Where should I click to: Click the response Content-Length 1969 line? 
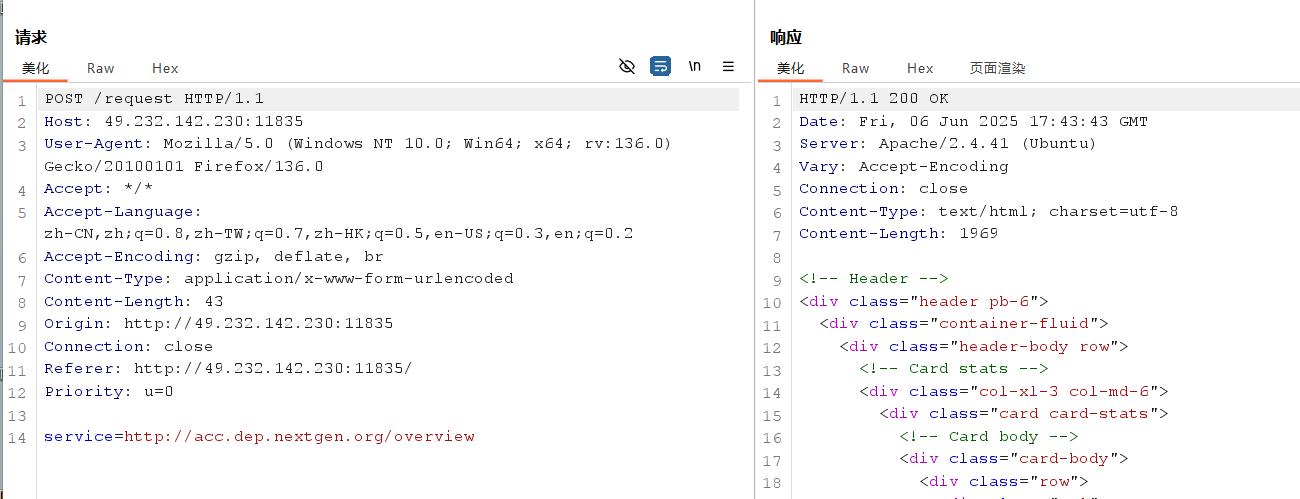(898, 233)
